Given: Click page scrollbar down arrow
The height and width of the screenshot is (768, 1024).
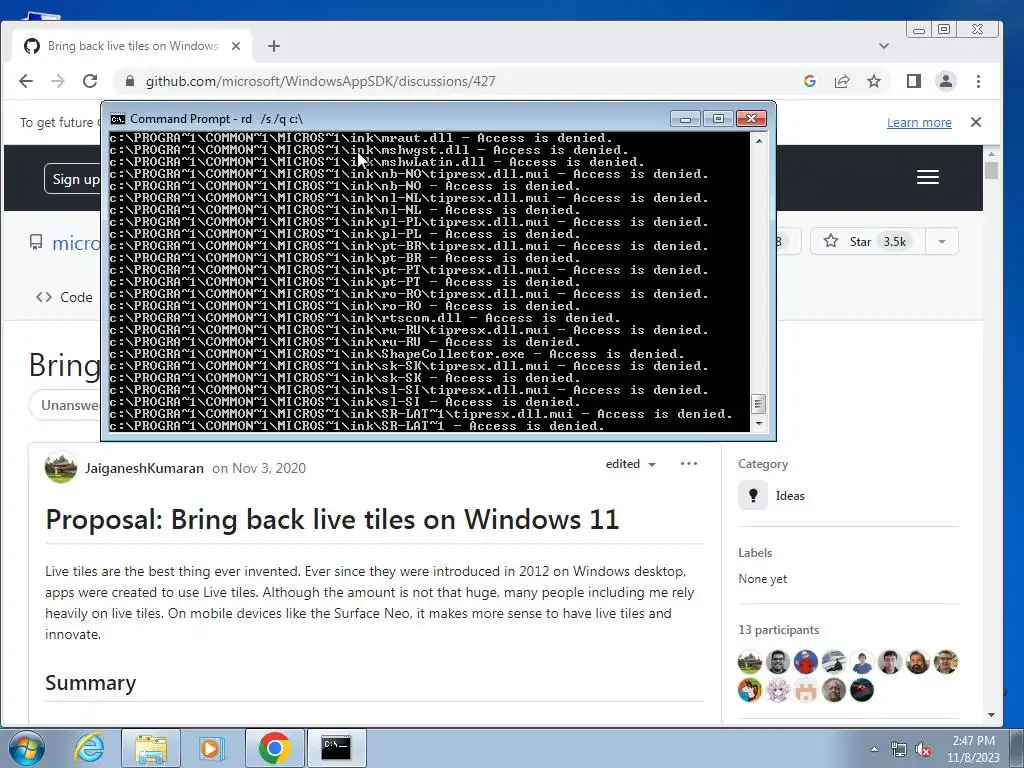Looking at the screenshot, I should tap(991, 715).
